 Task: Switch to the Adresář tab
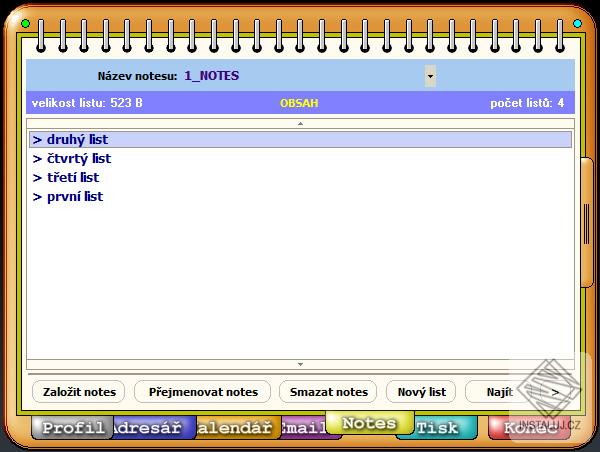153,428
